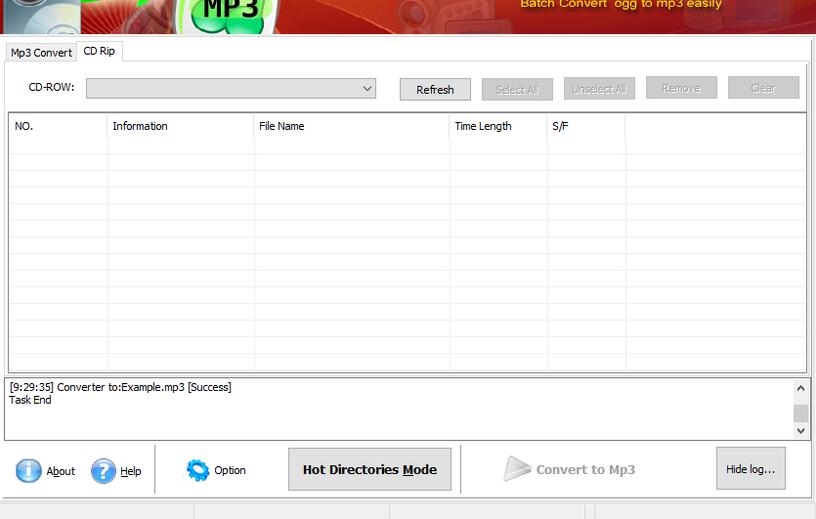816x519 pixels.
Task: Open Help via question mark icon
Action: click(x=103, y=471)
